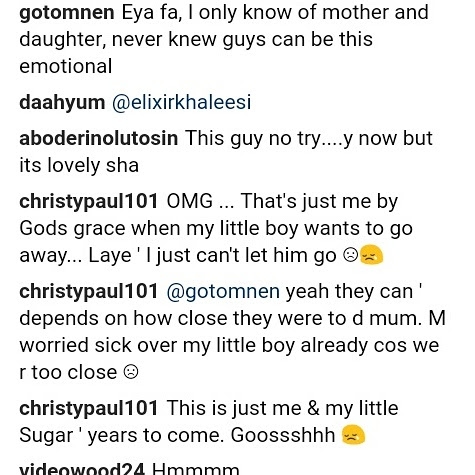Tap the crying emoji after 'let him go'
The image size is (475, 475).
[x=372, y=255]
